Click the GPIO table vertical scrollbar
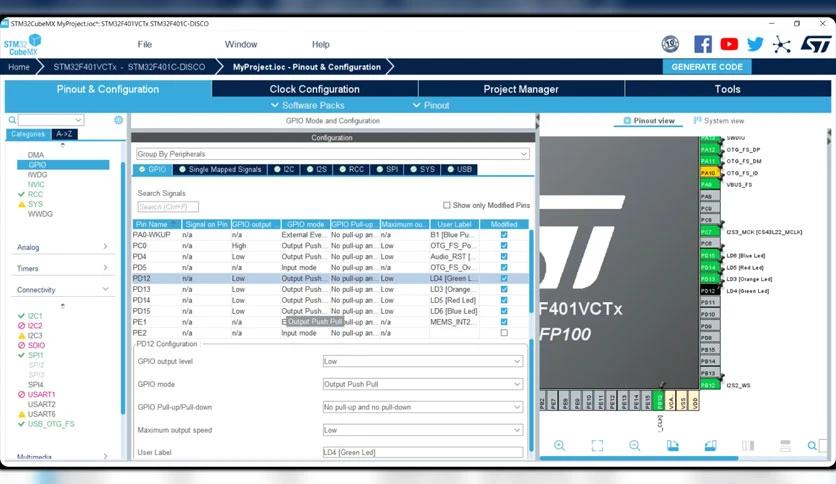Viewport: 836px width, 484px height. [x=531, y=272]
